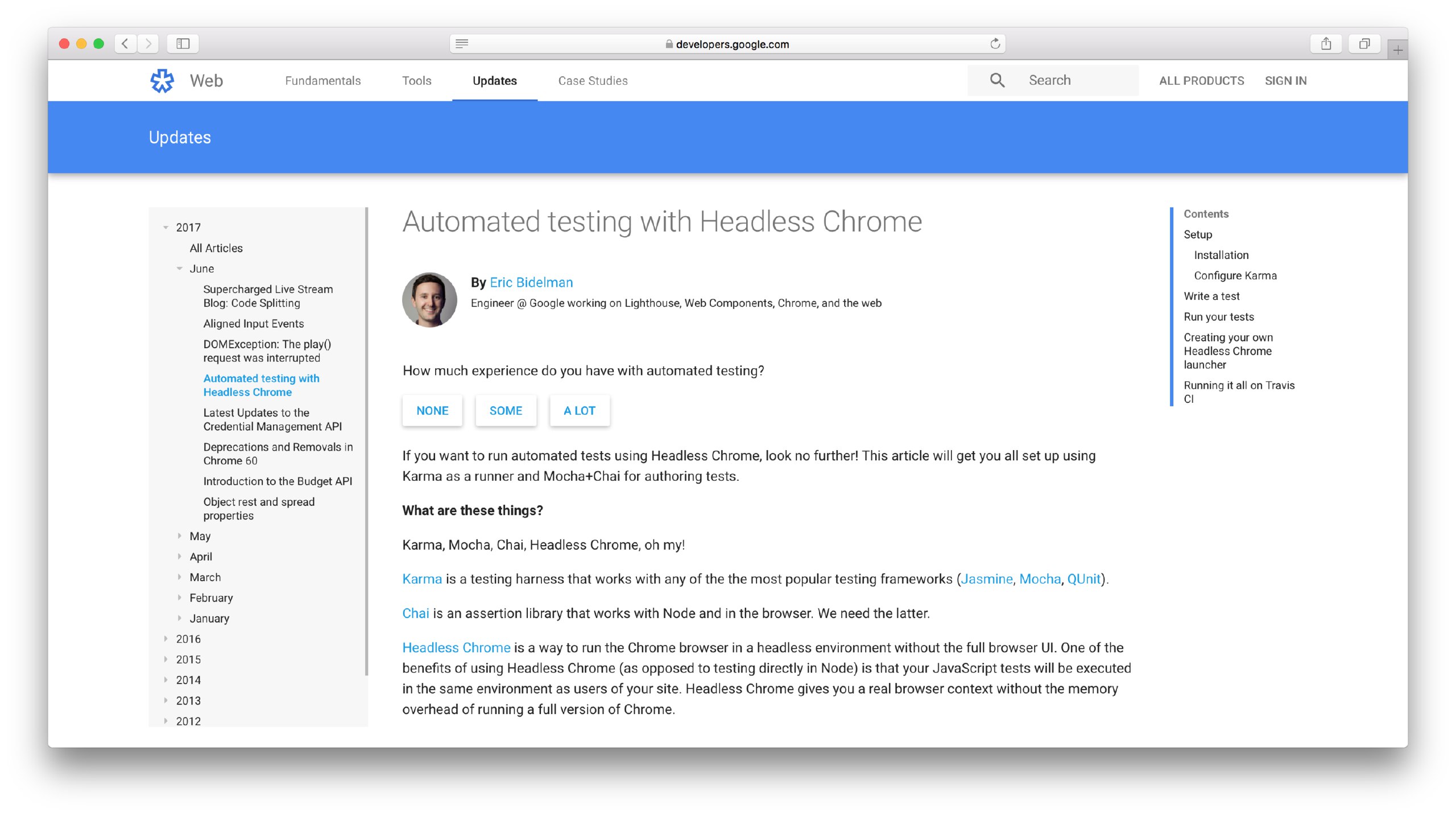Viewport: 1456px width, 816px height.
Task: Follow the Karma link
Action: [x=422, y=579]
